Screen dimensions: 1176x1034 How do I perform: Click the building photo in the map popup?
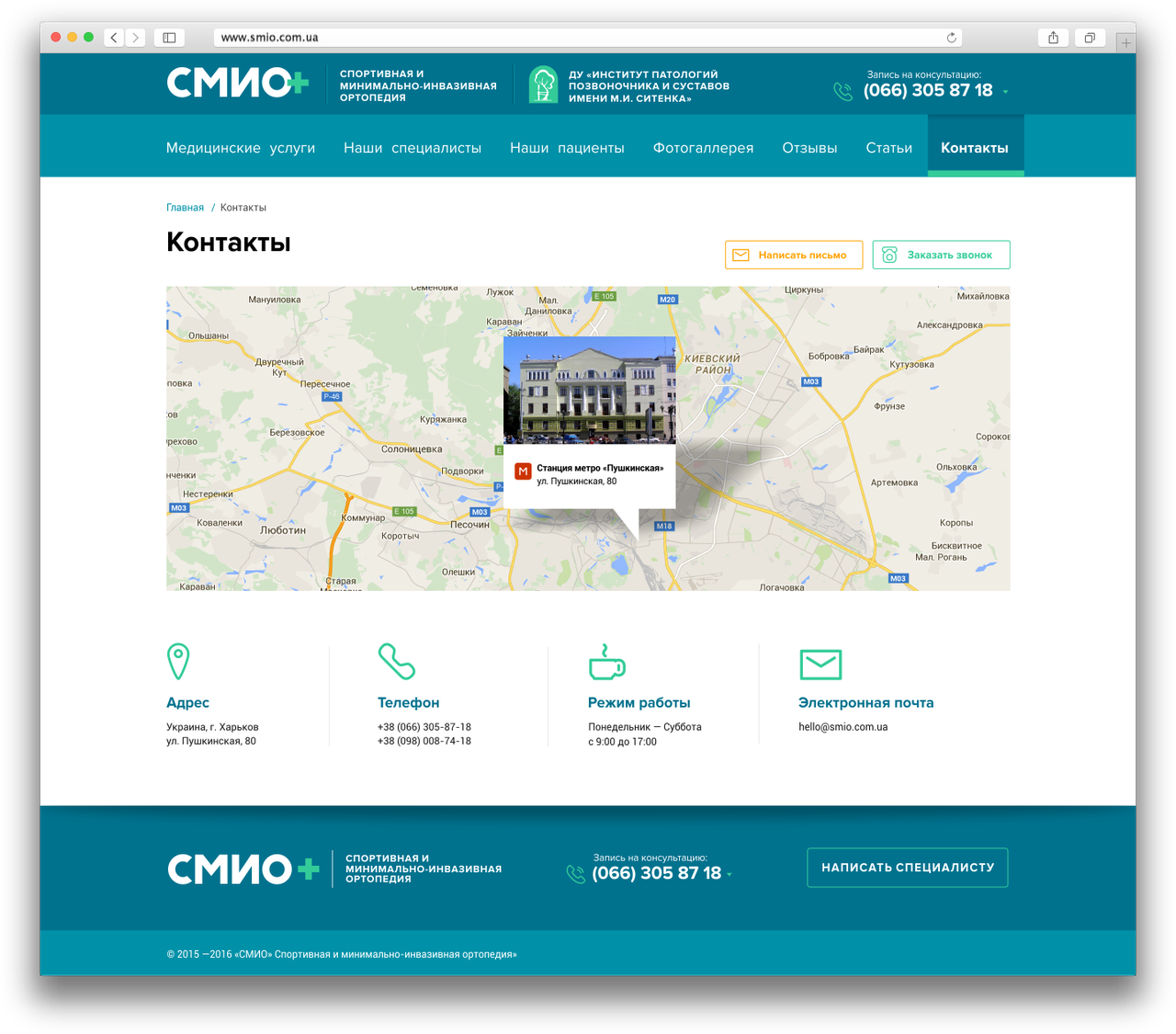590,391
